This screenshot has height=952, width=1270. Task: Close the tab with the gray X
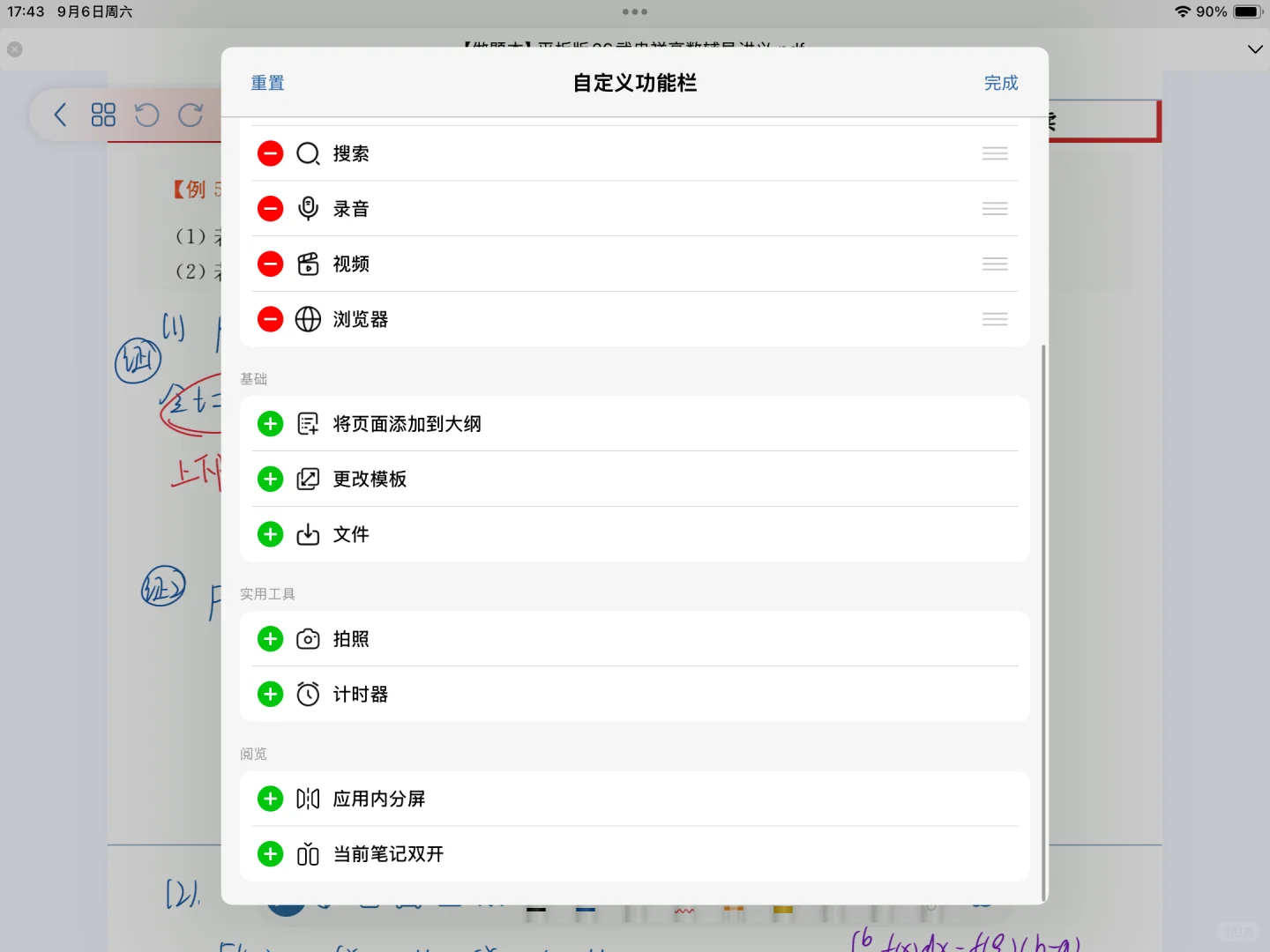(15, 49)
